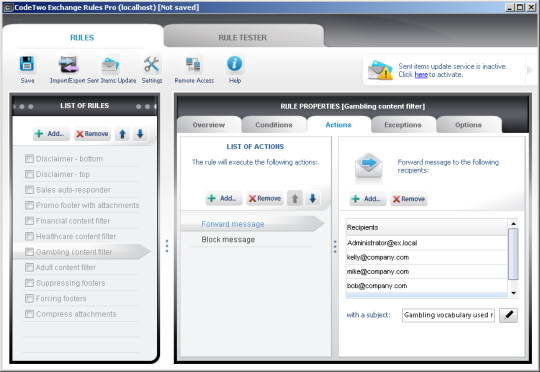This screenshot has height=372, width=540.
Task: Toggle Gambling content filter checkbox
Action: (x=29, y=252)
